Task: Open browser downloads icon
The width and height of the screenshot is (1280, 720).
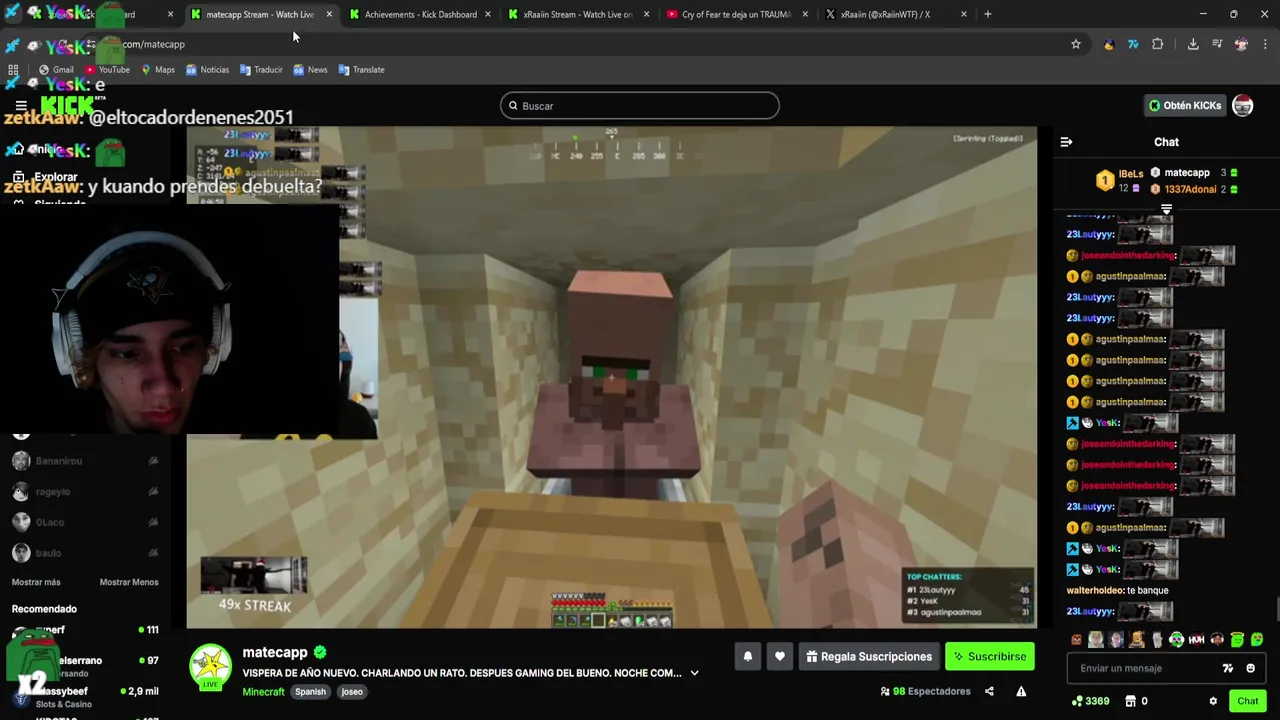Action: (x=1193, y=44)
